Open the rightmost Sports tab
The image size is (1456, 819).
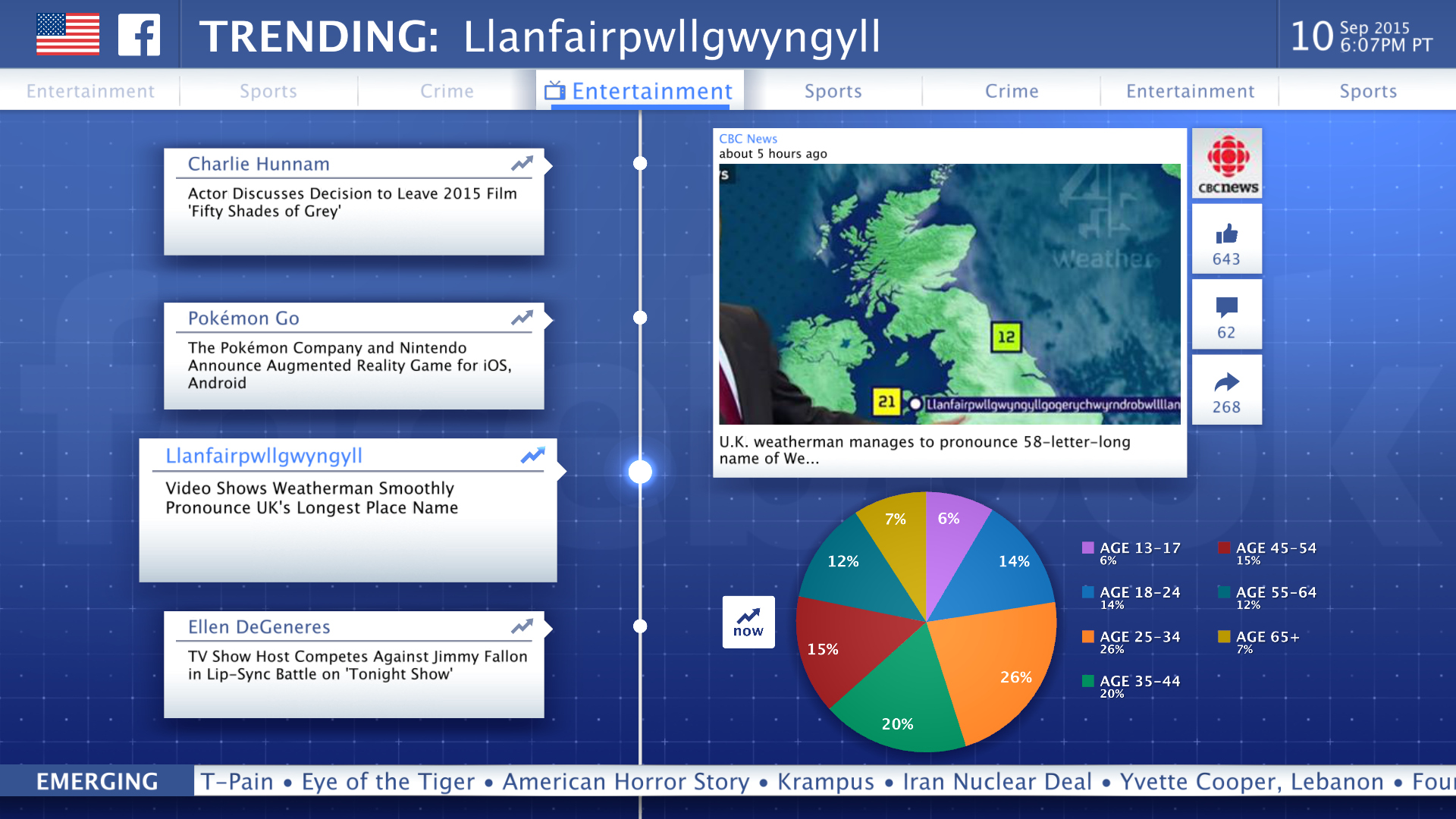click(1368, 91)
